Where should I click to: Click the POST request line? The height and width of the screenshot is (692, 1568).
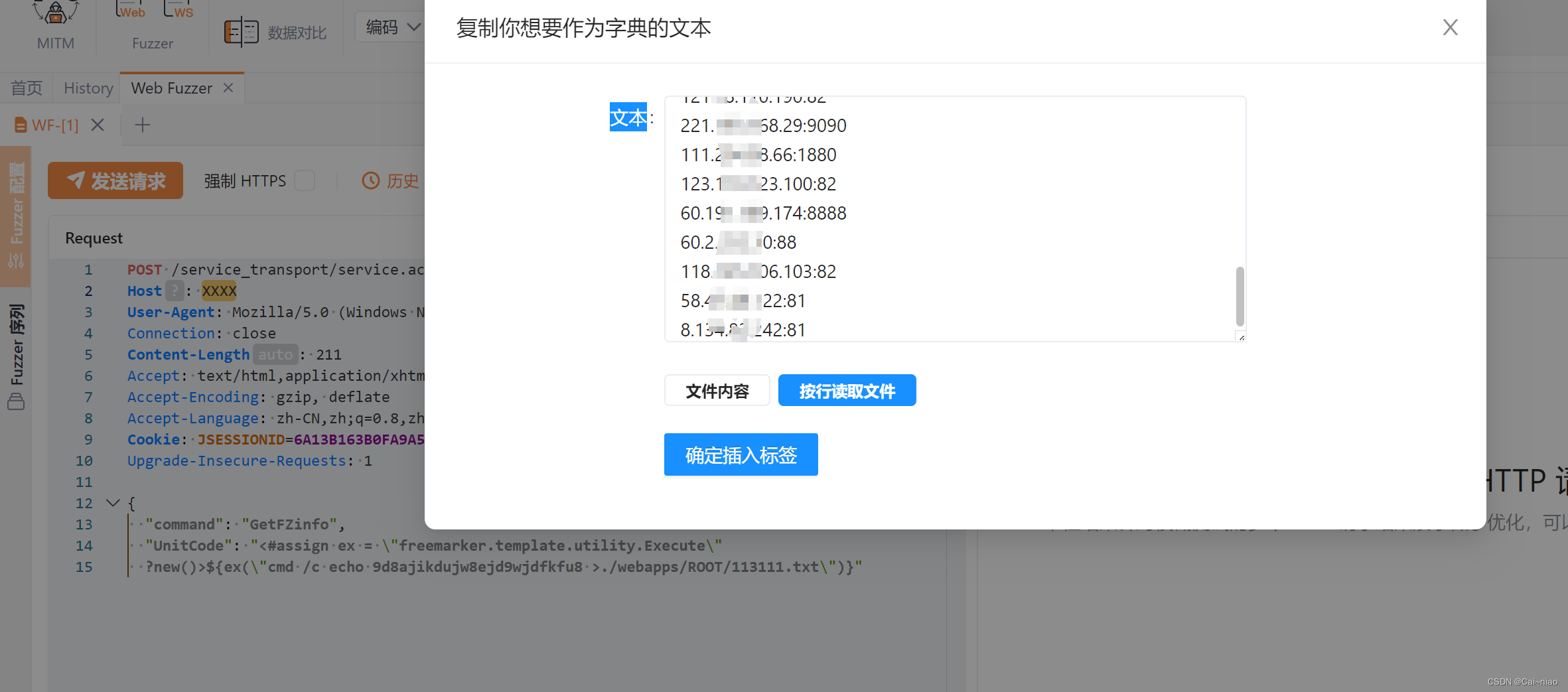click(275, 269)
